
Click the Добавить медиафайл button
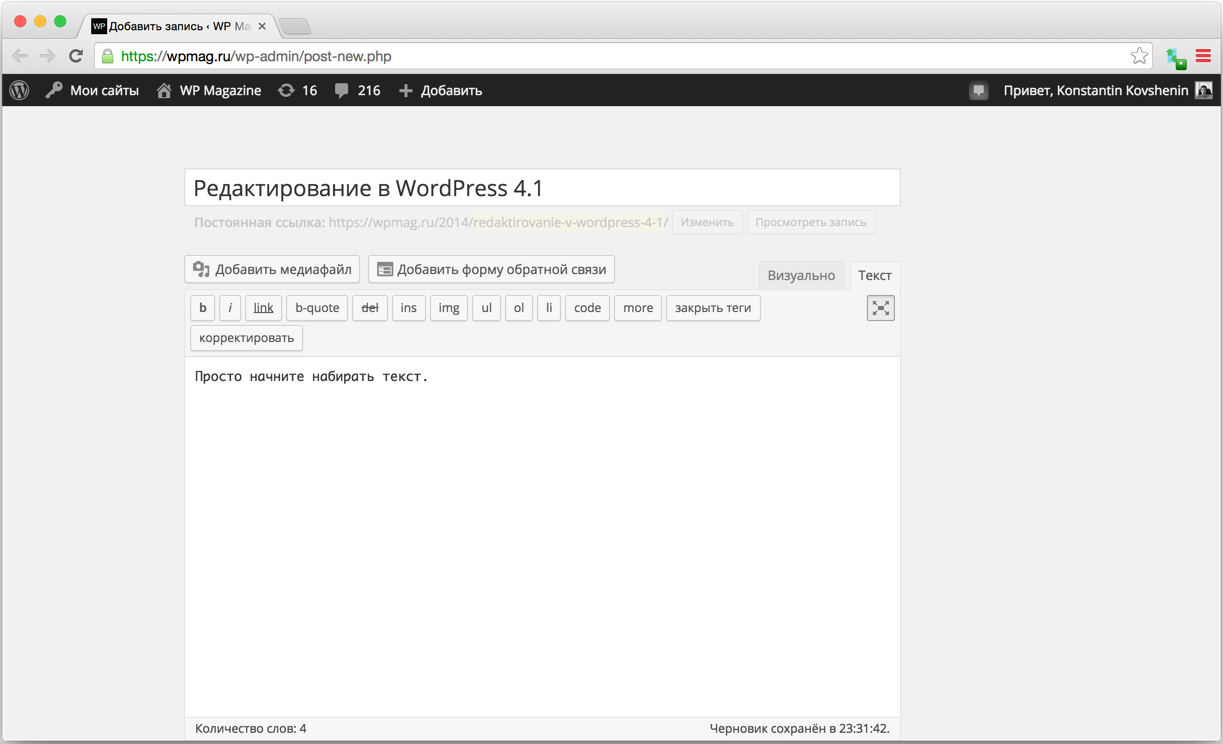(x=272, y=269)
